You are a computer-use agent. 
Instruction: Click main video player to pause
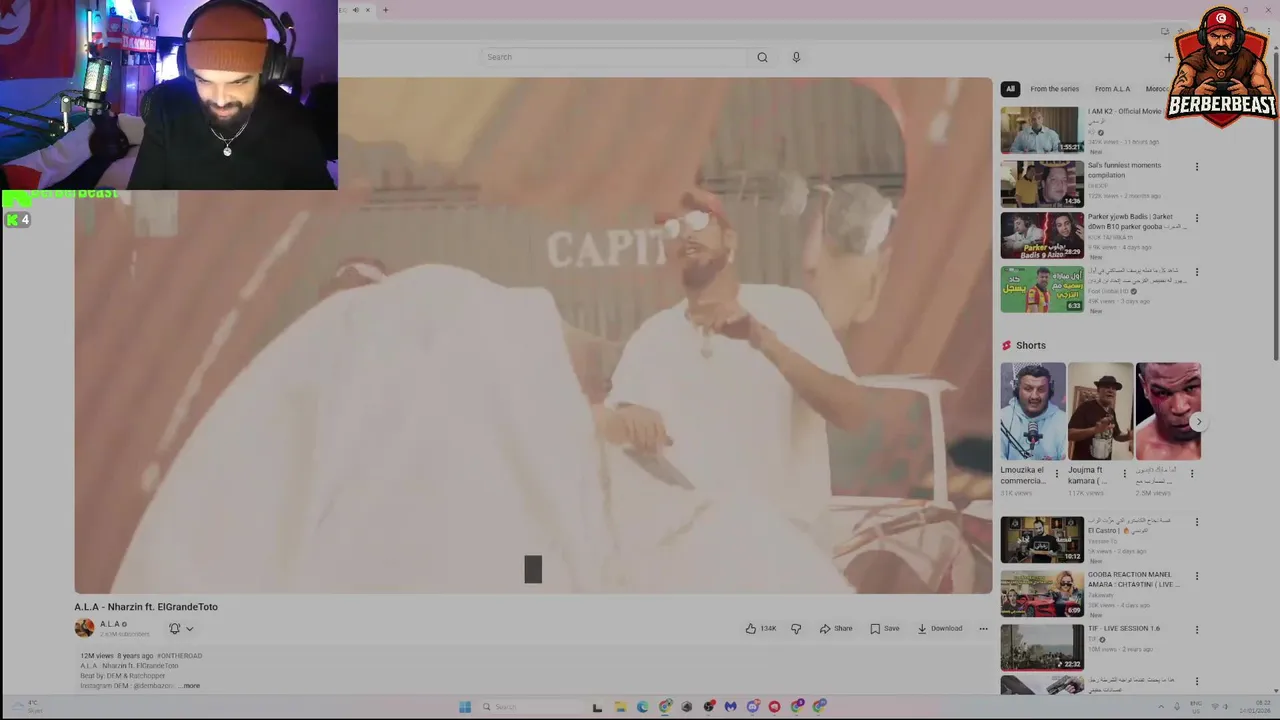pos(533,335)
